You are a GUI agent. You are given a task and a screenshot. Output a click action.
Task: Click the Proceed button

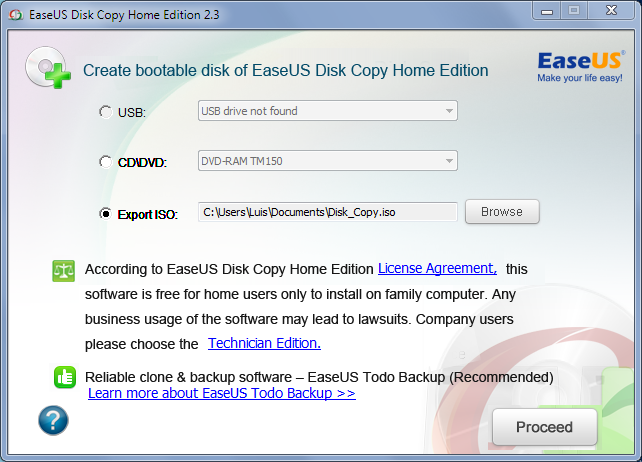click(x=545, y=427)
